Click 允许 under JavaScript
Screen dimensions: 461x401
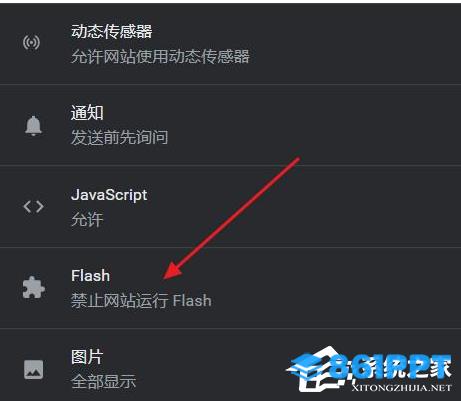click(87, 219)
